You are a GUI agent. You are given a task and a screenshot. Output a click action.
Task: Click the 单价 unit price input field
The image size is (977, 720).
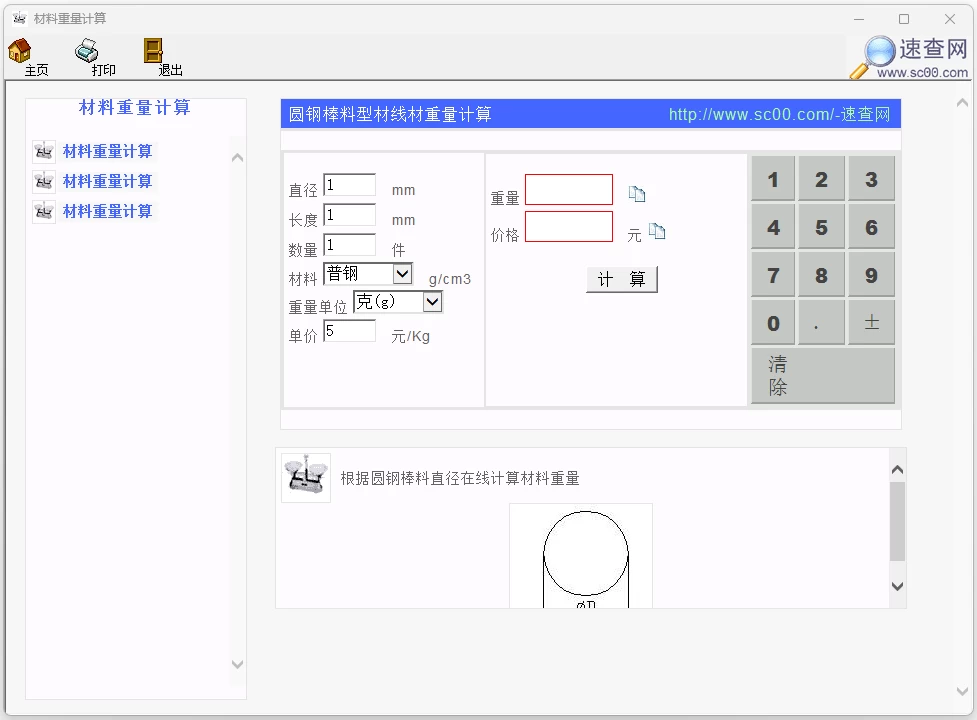(349, 331)
